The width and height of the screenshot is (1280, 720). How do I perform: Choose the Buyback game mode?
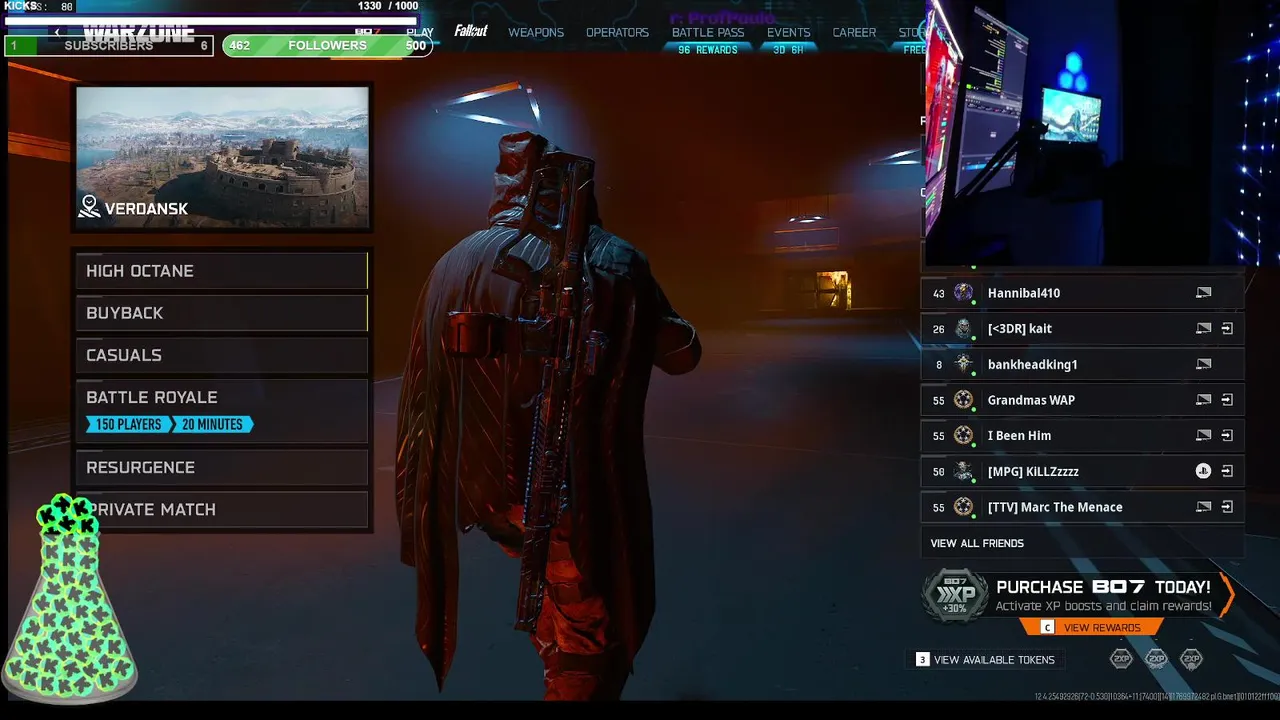pos(222,313)
